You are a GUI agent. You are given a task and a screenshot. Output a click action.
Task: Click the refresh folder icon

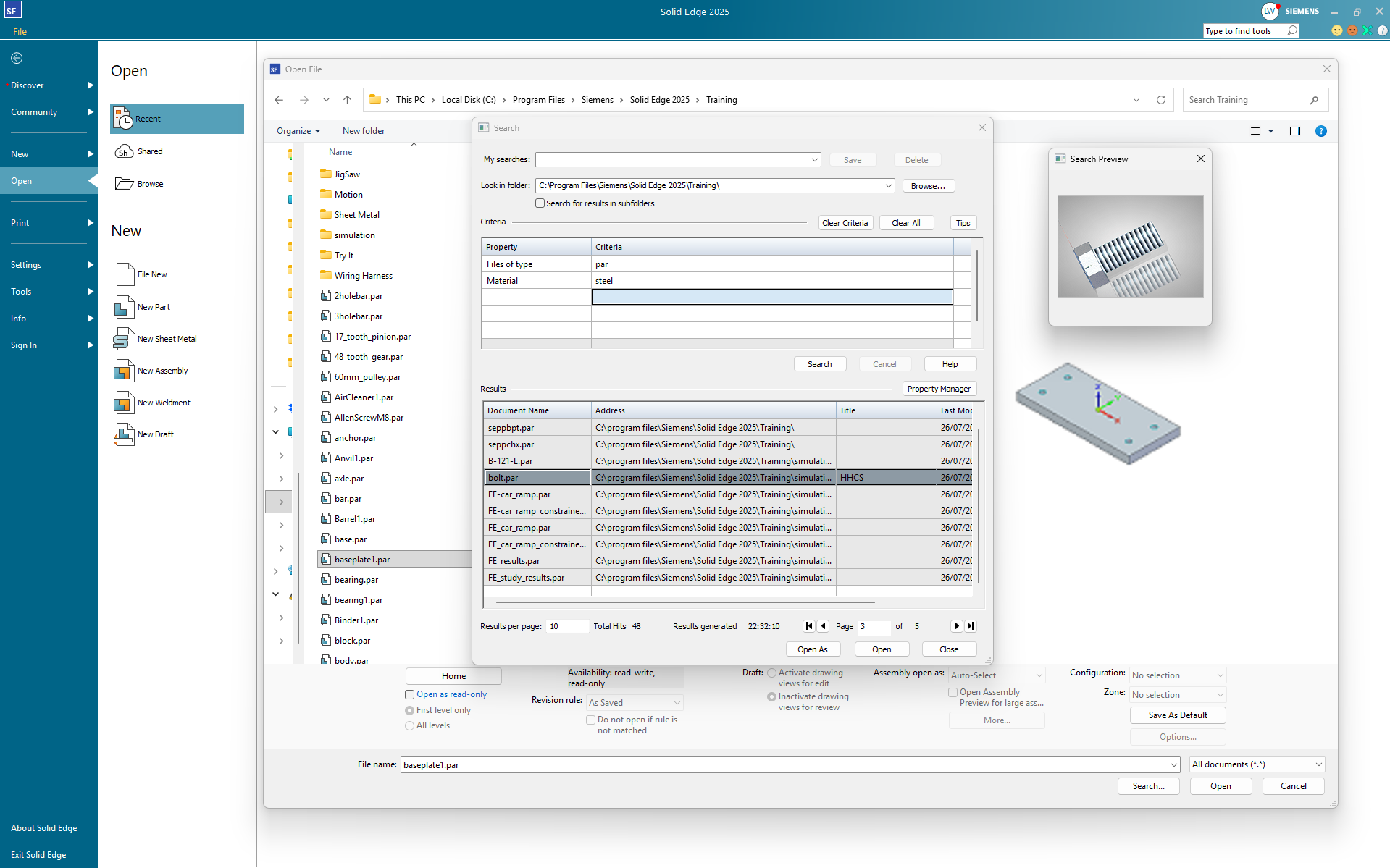pyautogui.click(x=1161, y=100)
